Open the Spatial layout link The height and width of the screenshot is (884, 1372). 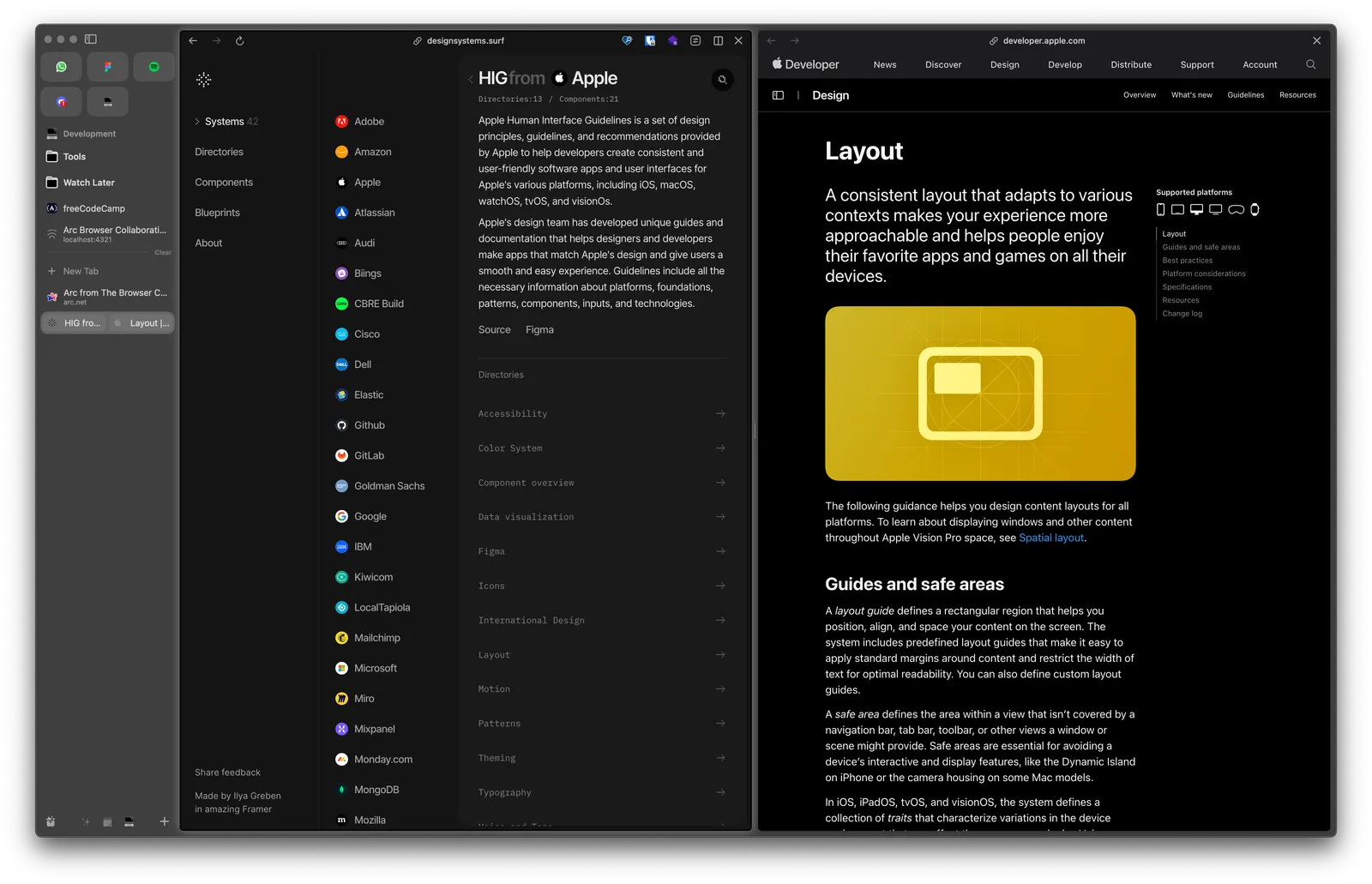click(1050, 538)
